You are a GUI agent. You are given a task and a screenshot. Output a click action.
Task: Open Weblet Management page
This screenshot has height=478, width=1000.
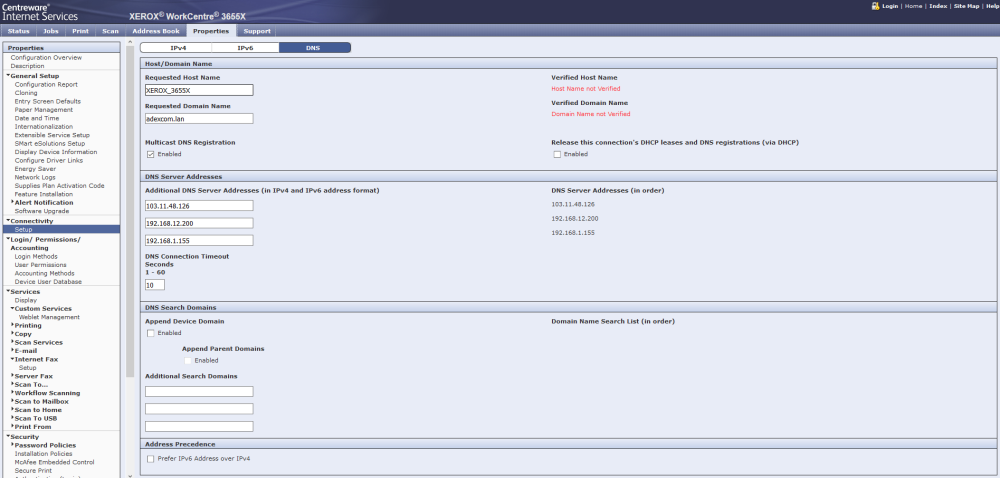pos(49,317)
